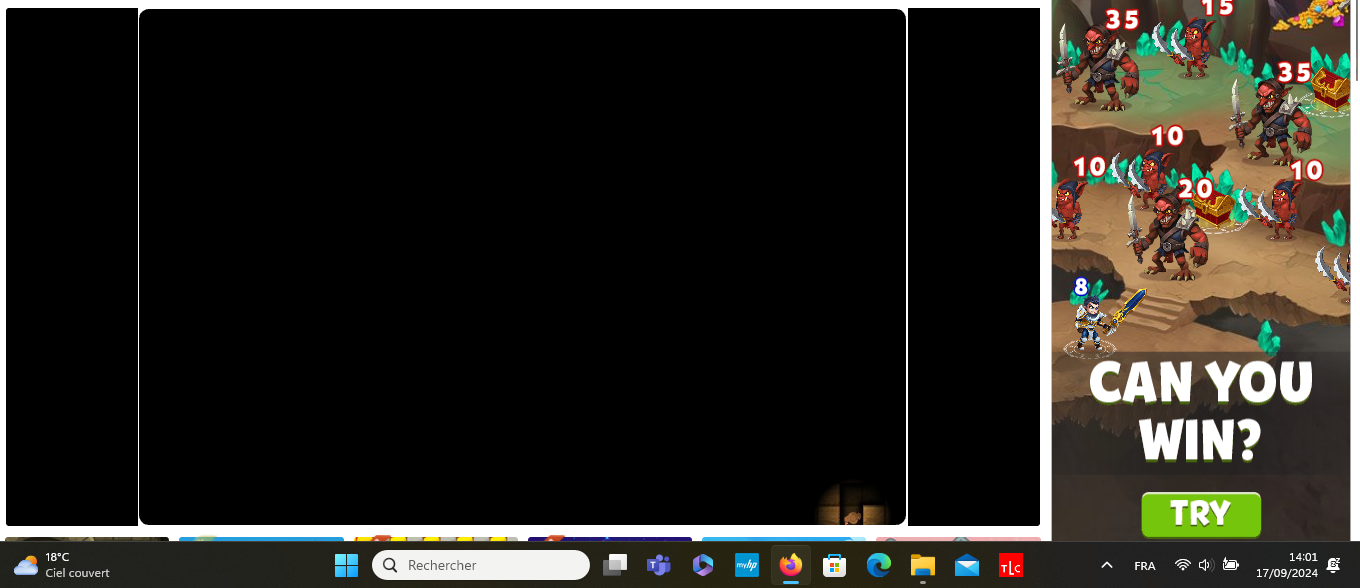The width and height of the screenshot is (1360, 588).
Task: Click the Rechercher search box
Action: click(x=481, y=565)
